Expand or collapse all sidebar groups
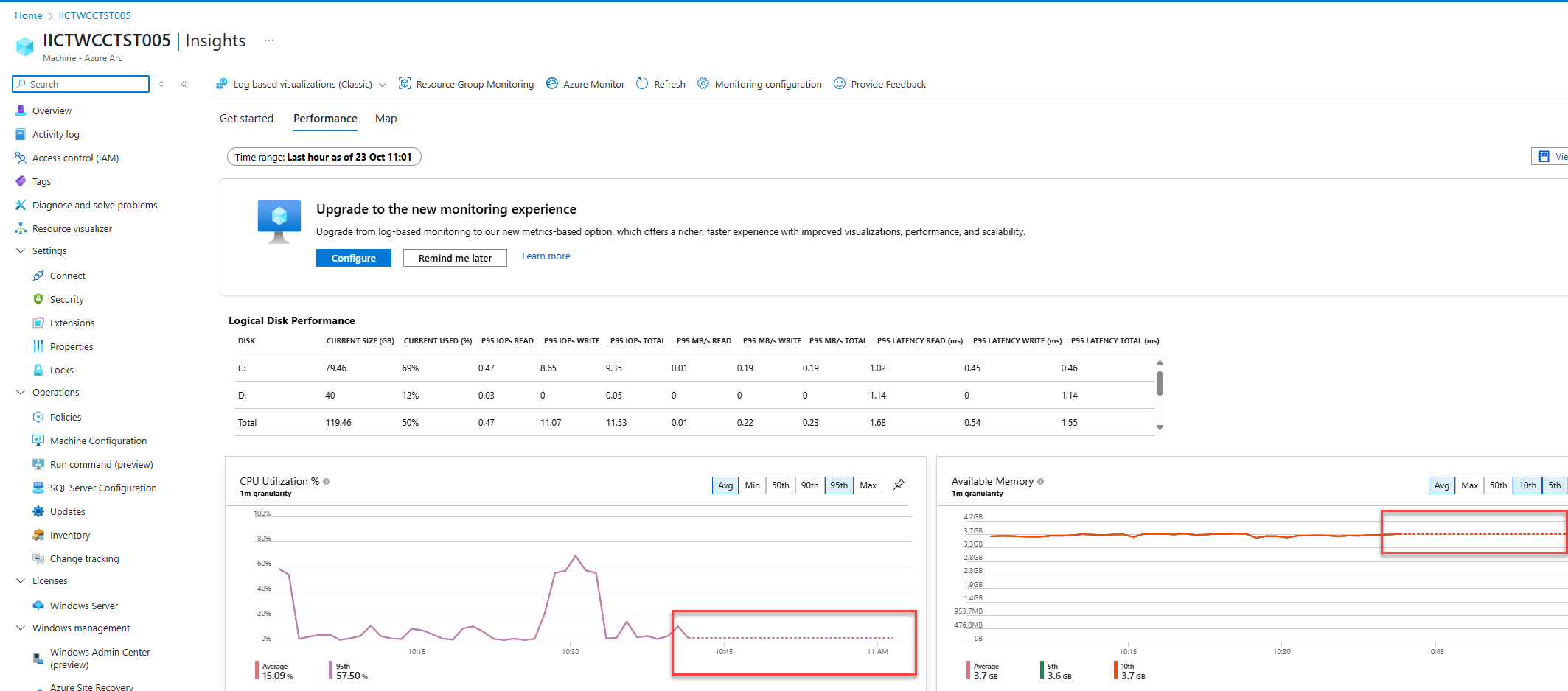This screenshot has width=1568, height=691. point(161,84)
